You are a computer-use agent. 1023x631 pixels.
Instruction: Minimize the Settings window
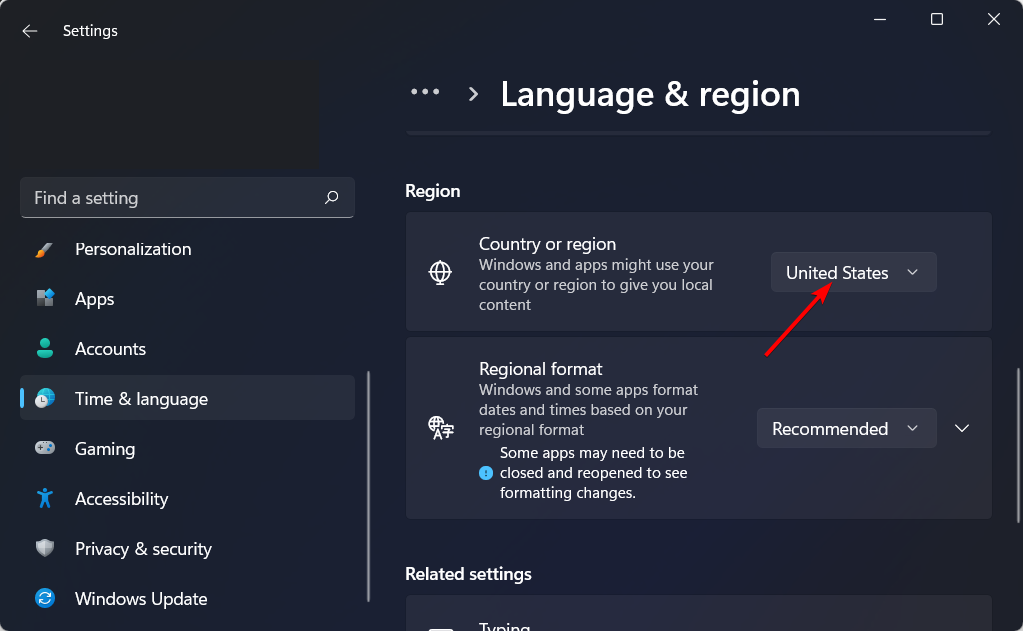pos(879,20)
